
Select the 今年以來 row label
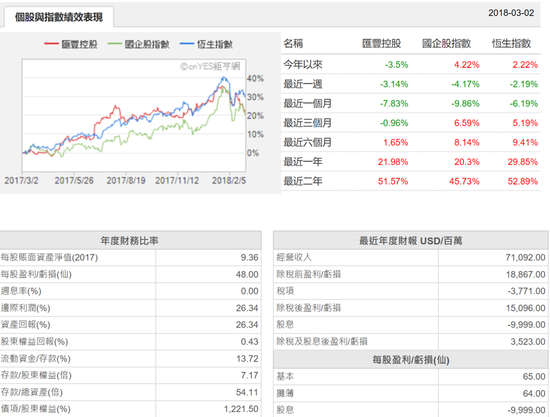pos(303,65)
